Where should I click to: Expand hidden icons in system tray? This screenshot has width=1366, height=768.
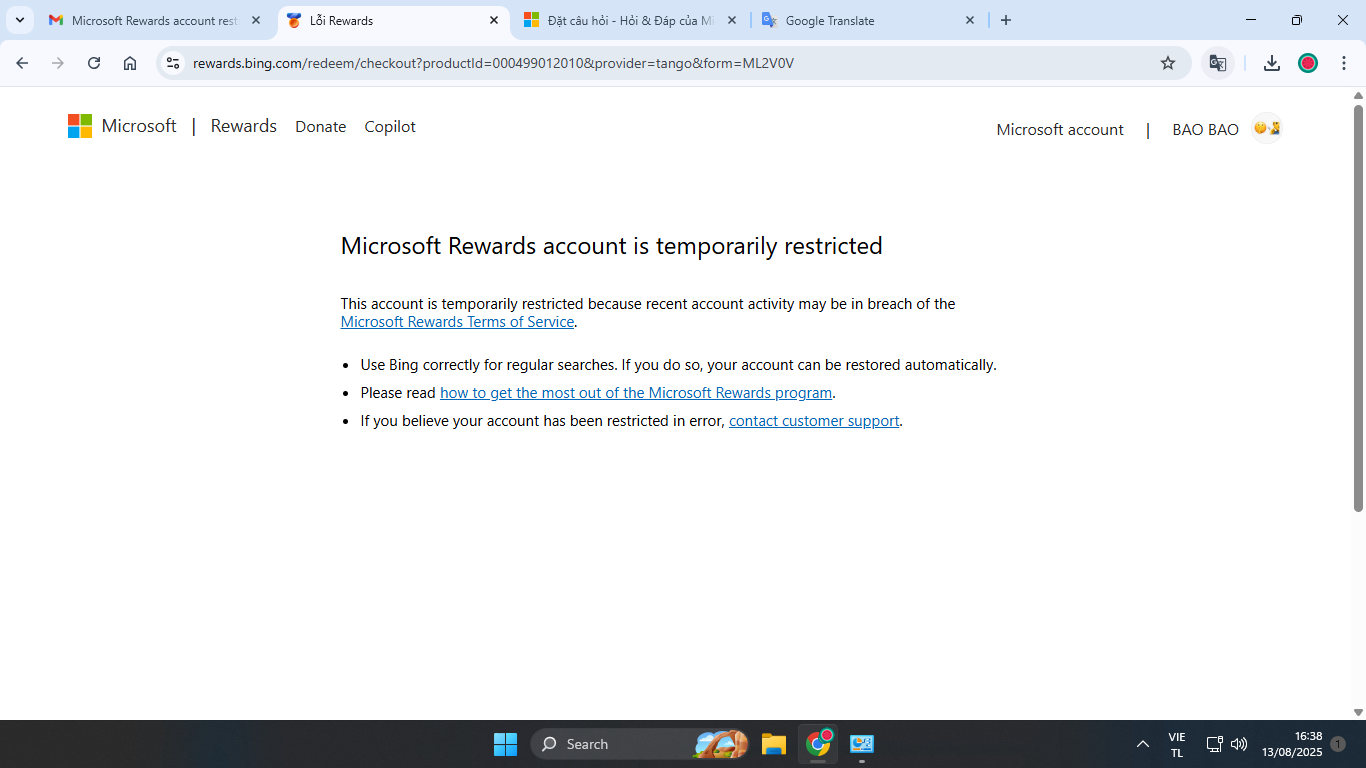coord(1142,744)
